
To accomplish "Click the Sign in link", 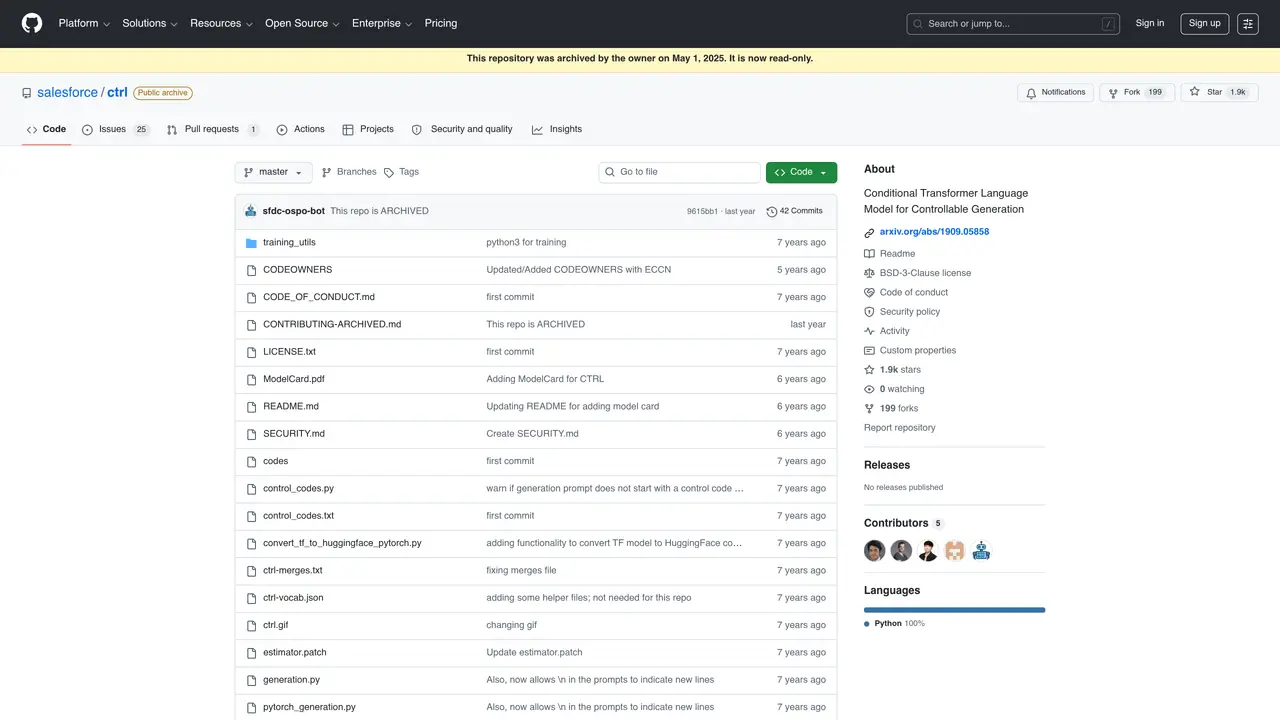I will coord(1150,23).
